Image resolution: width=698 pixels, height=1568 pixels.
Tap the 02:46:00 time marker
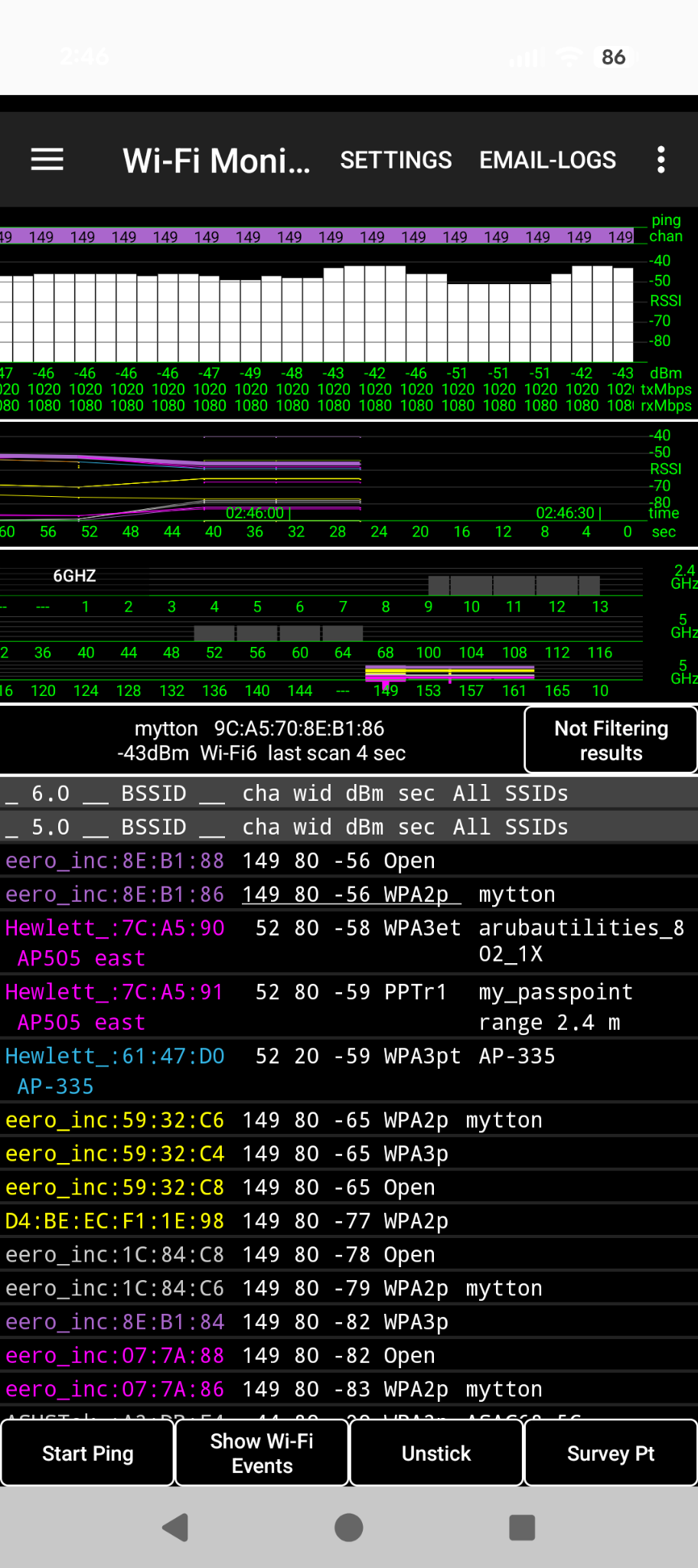[x=258, y=513]
